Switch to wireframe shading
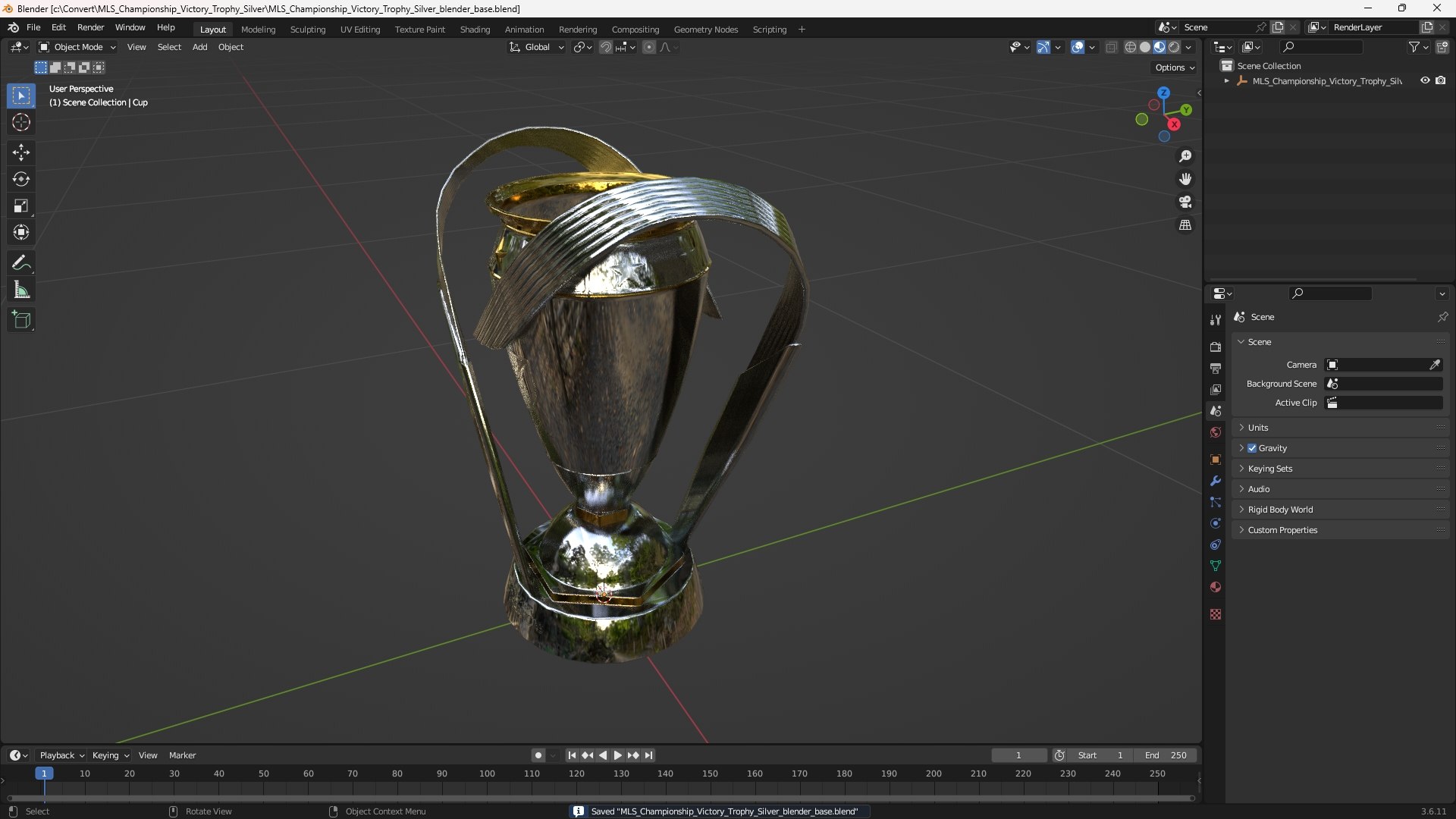 point(1131,47)
